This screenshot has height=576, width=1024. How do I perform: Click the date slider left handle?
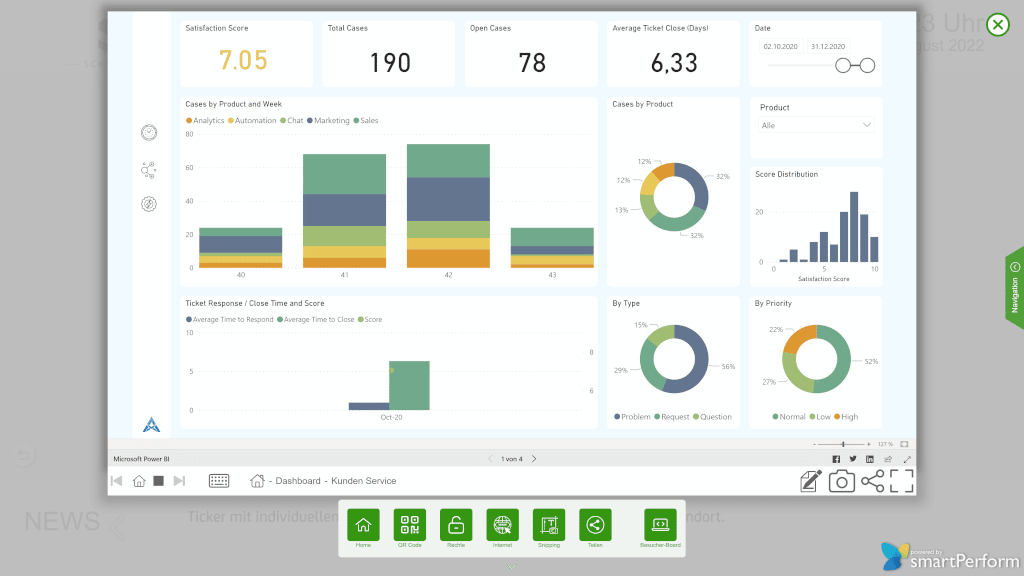(843, 65)
